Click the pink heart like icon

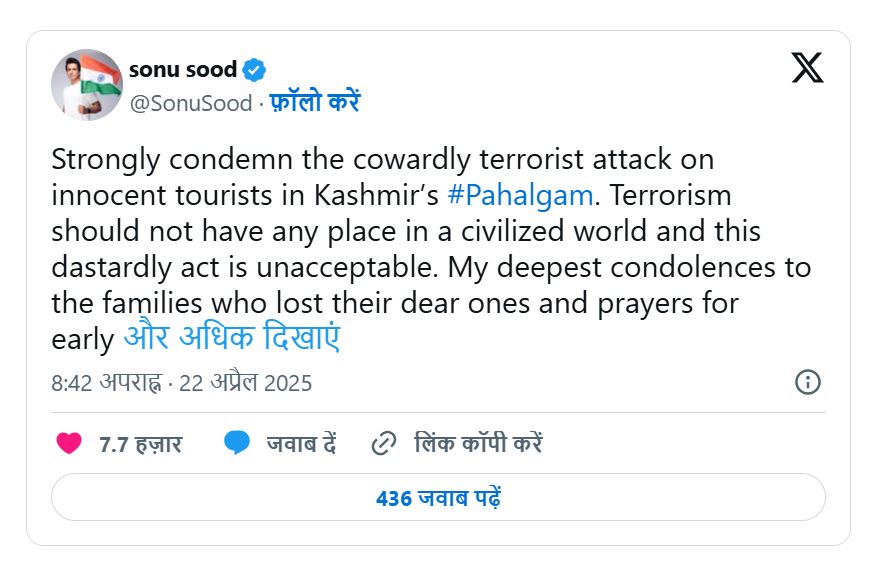[68, 443]
